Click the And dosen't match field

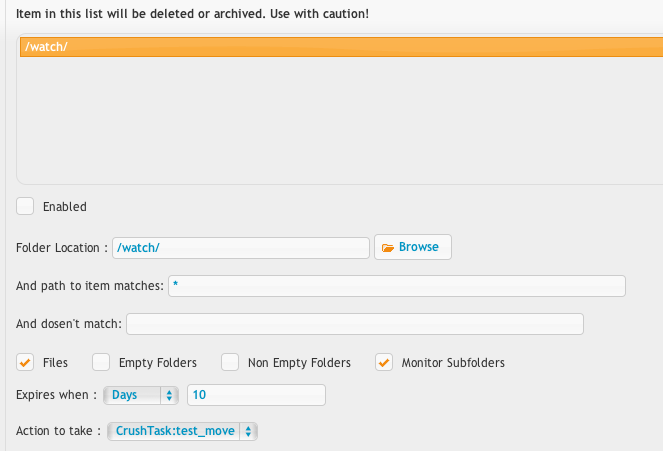coord(355,324)
